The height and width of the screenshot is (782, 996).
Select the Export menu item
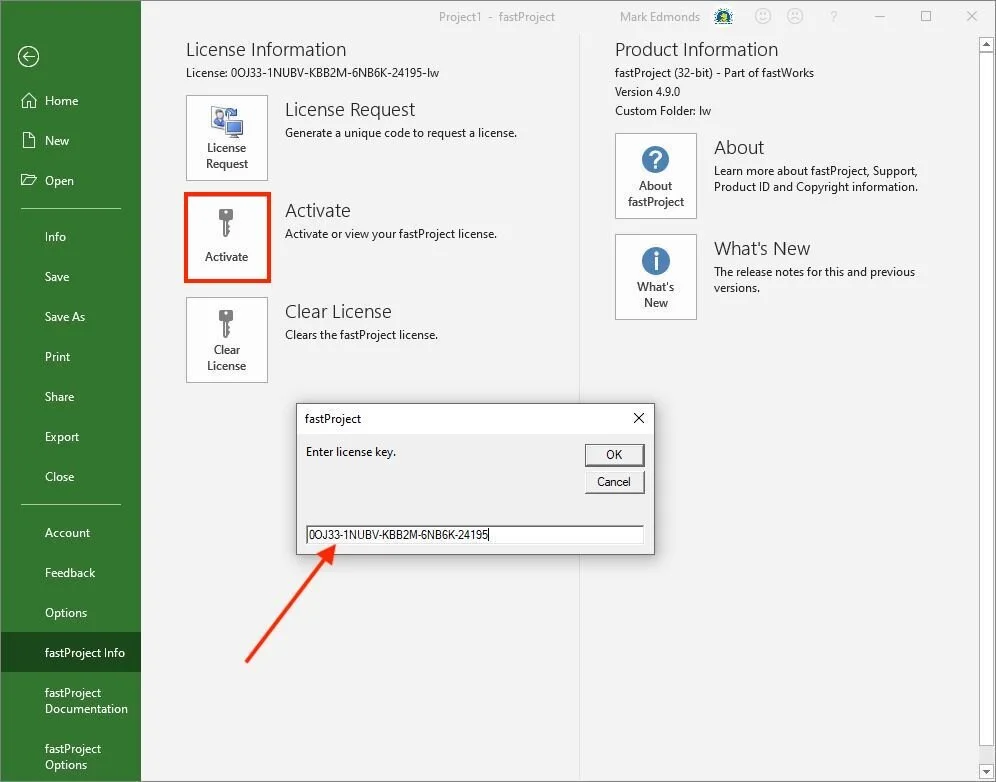tap(62, 436)
